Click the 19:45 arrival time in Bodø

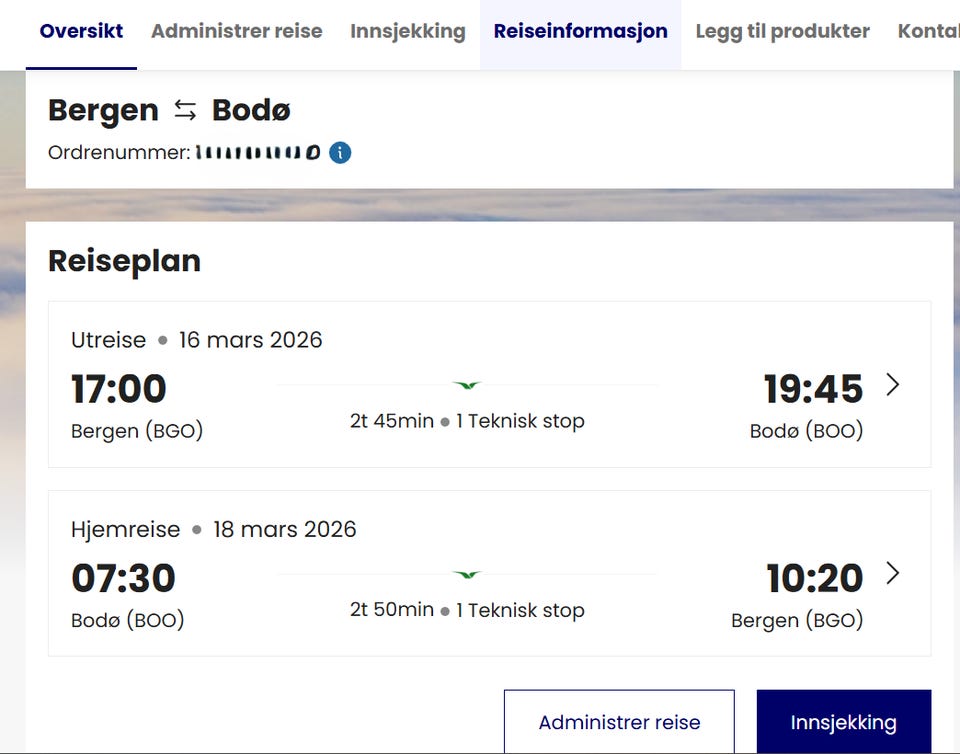point(812,389)
